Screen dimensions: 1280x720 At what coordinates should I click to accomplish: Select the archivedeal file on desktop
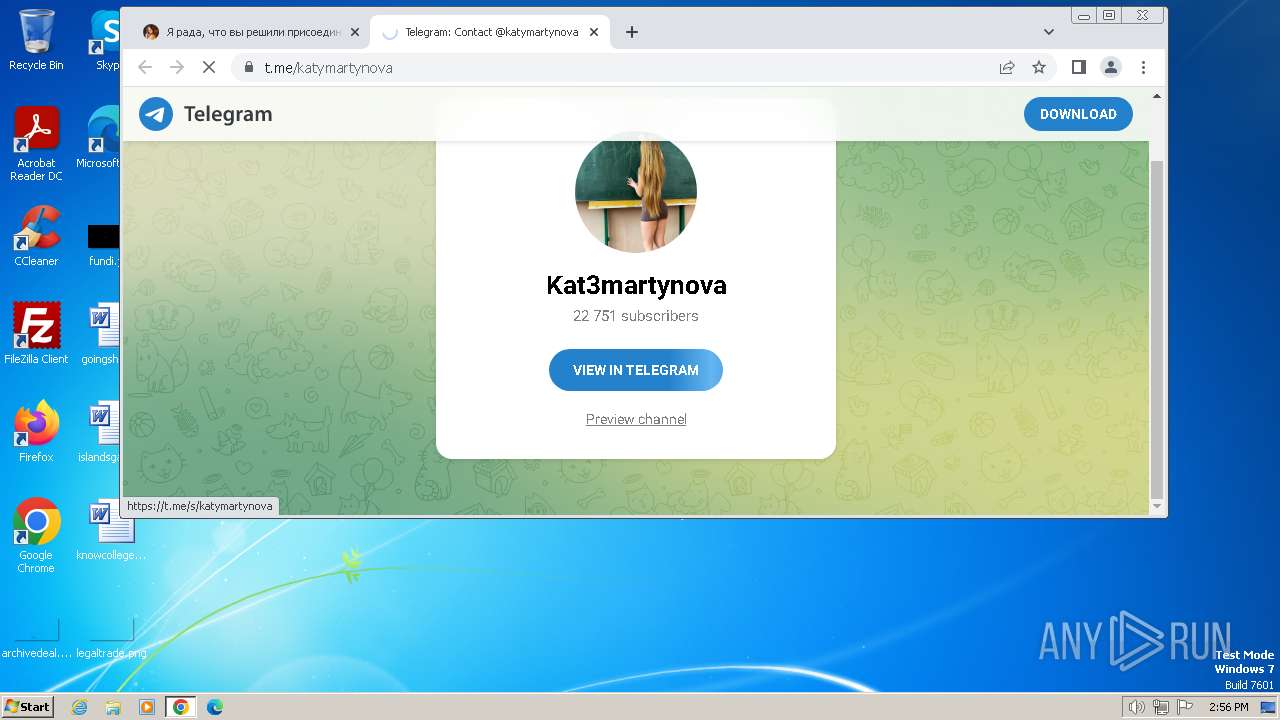tap(36, 637)
